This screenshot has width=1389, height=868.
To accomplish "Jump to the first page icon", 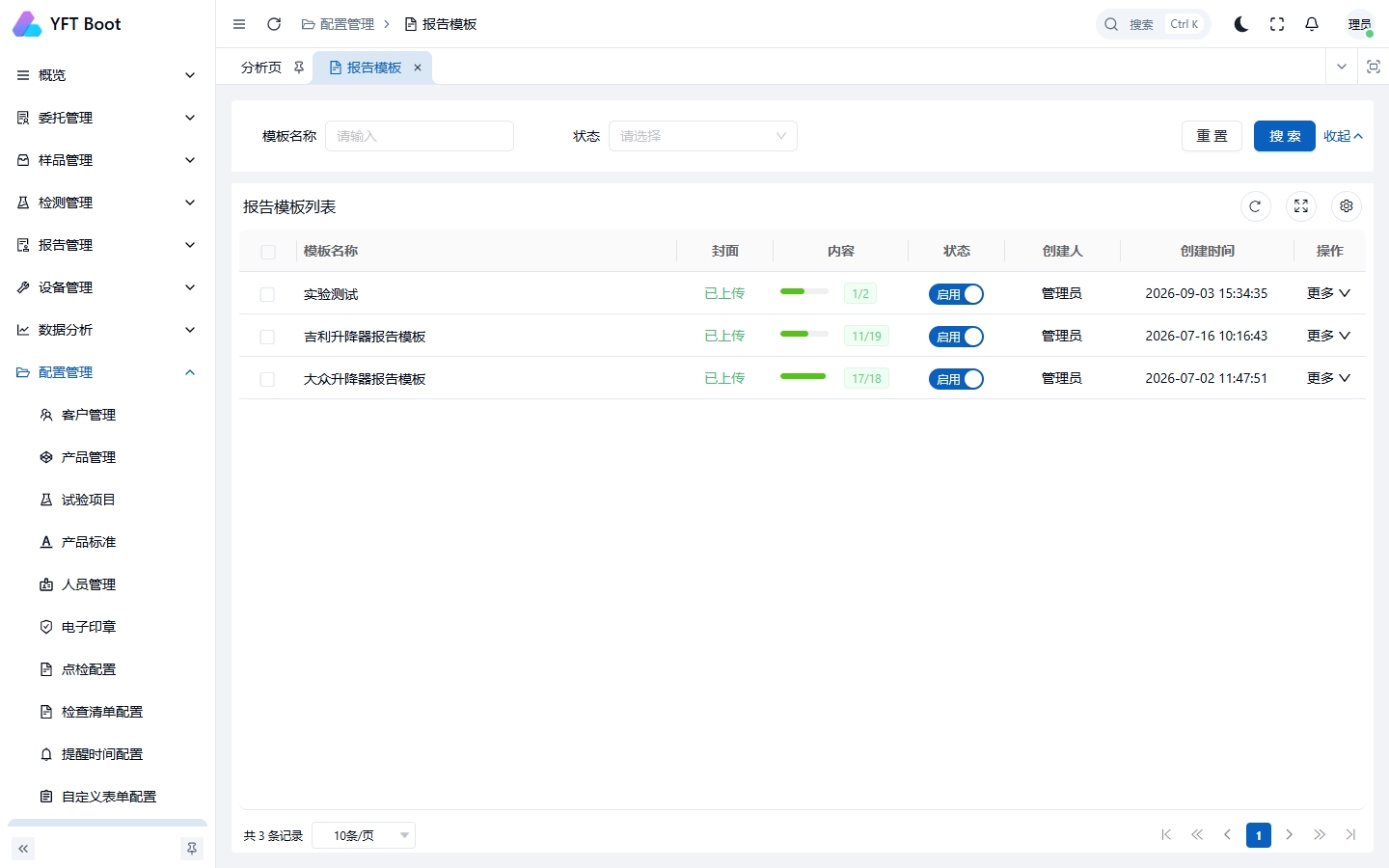I will coord(1166,835).
